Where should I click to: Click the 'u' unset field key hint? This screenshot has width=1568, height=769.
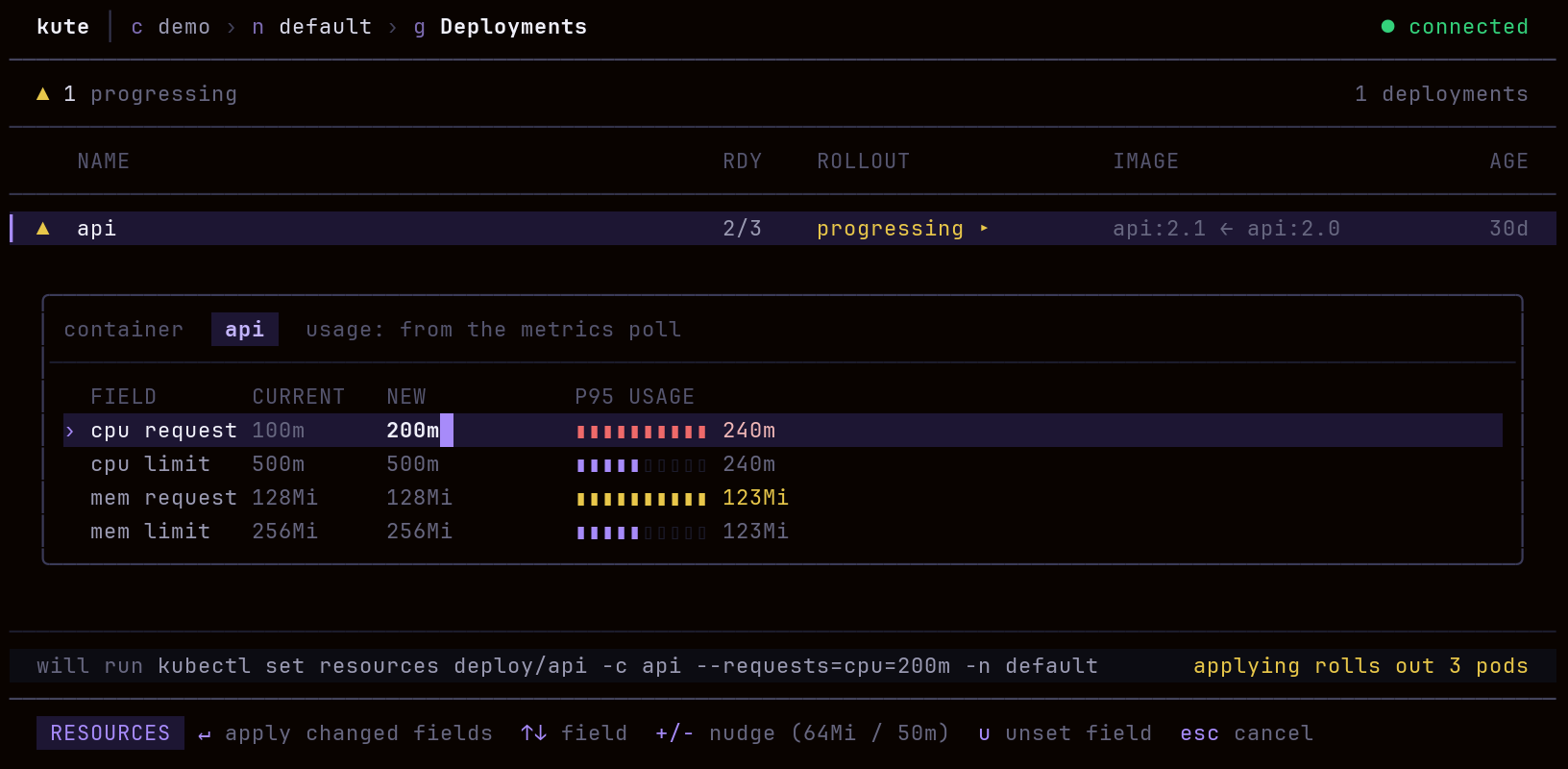click(984, 734)
